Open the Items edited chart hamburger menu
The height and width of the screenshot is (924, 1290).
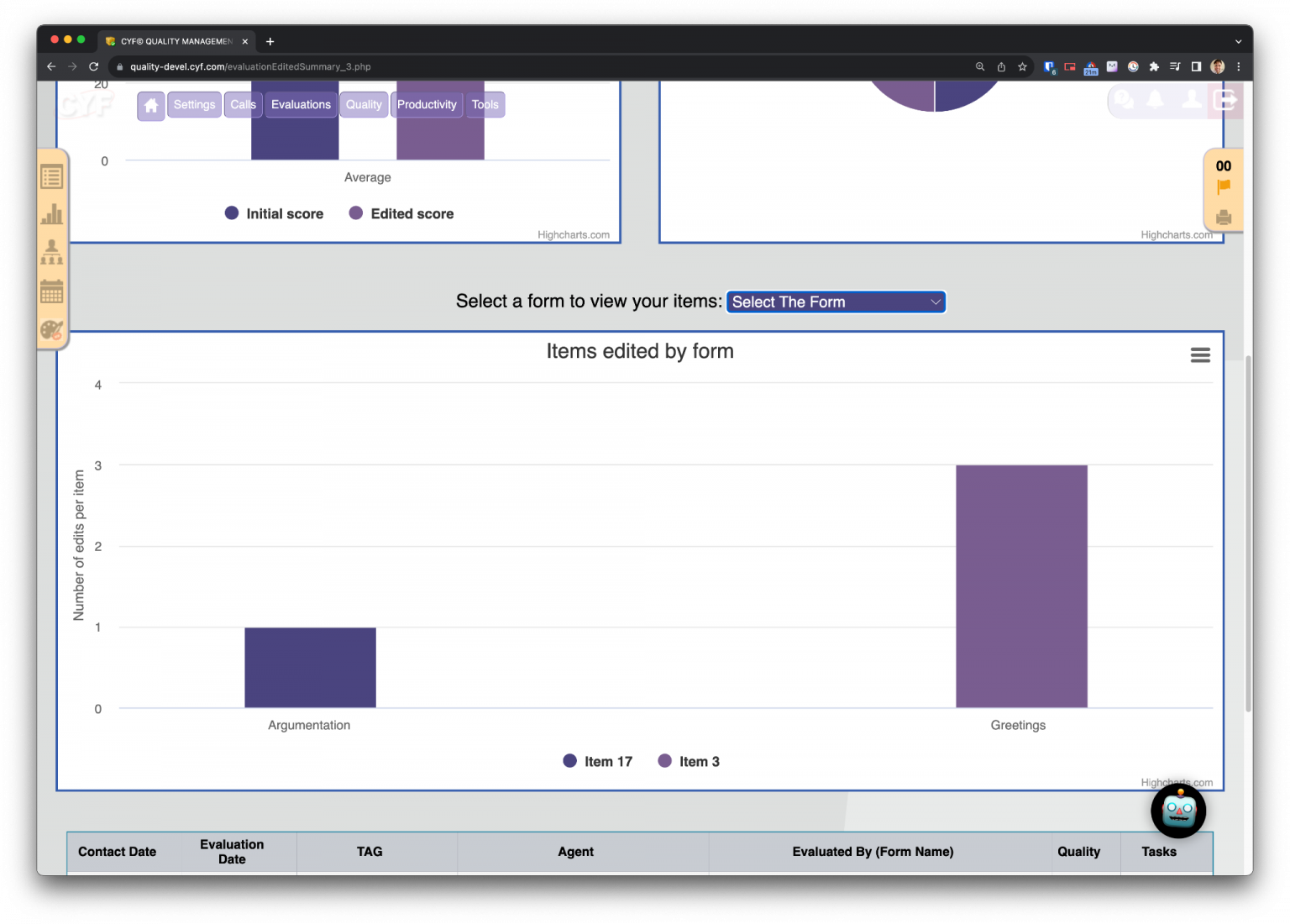[x=1200, y=354]
